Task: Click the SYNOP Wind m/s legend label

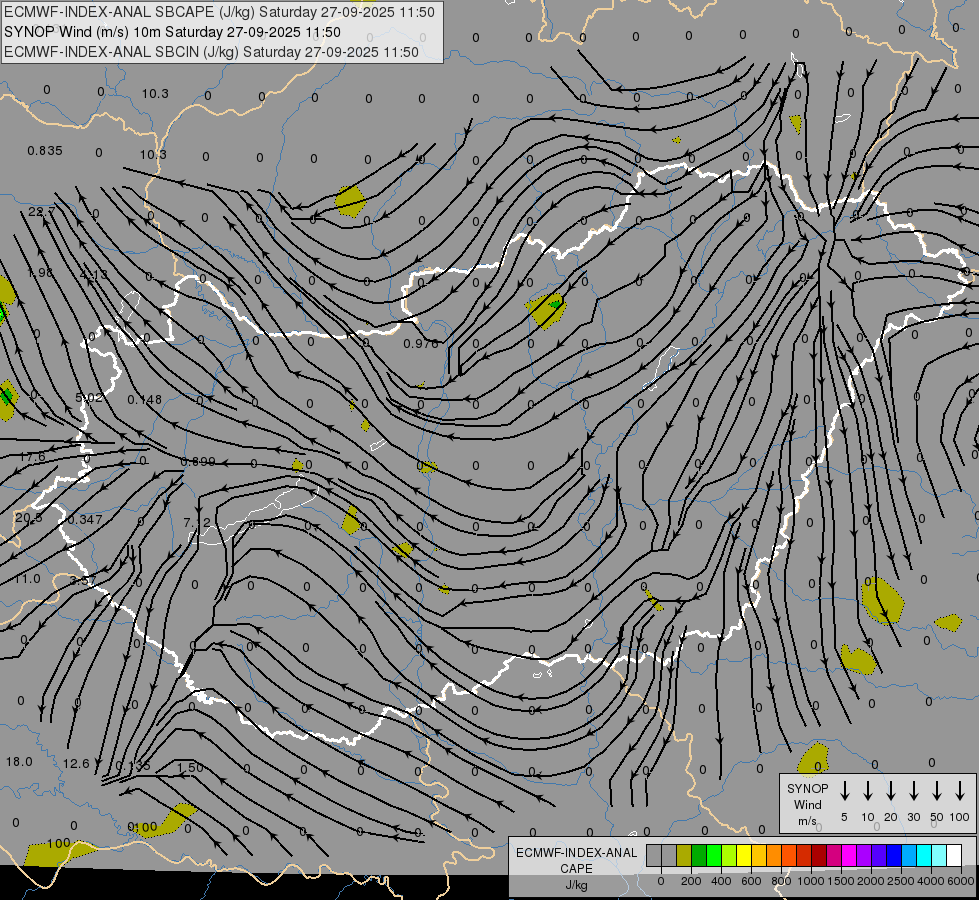Action: point(808,804)
